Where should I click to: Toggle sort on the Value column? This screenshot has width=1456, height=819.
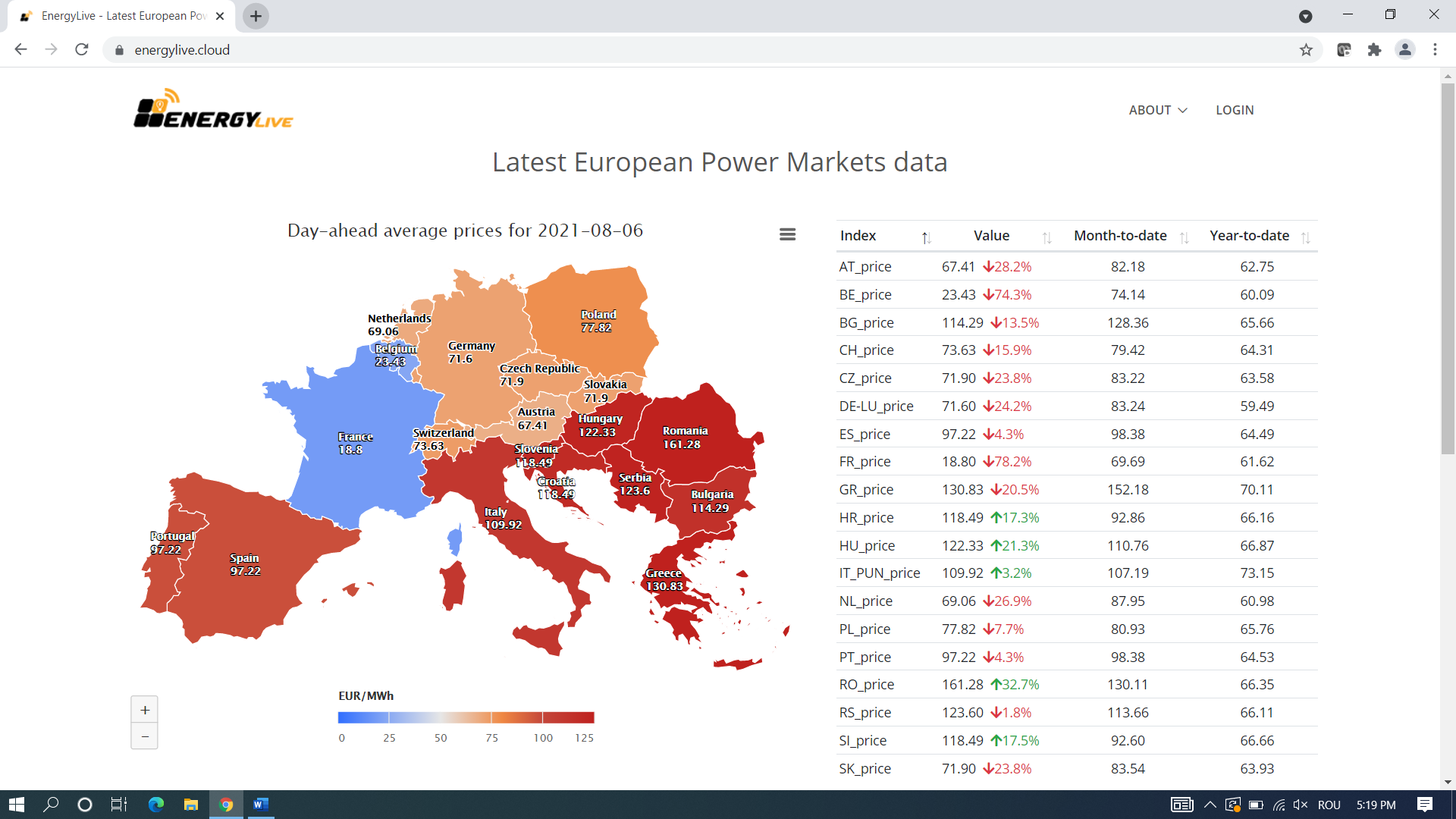coord(1046,237)
